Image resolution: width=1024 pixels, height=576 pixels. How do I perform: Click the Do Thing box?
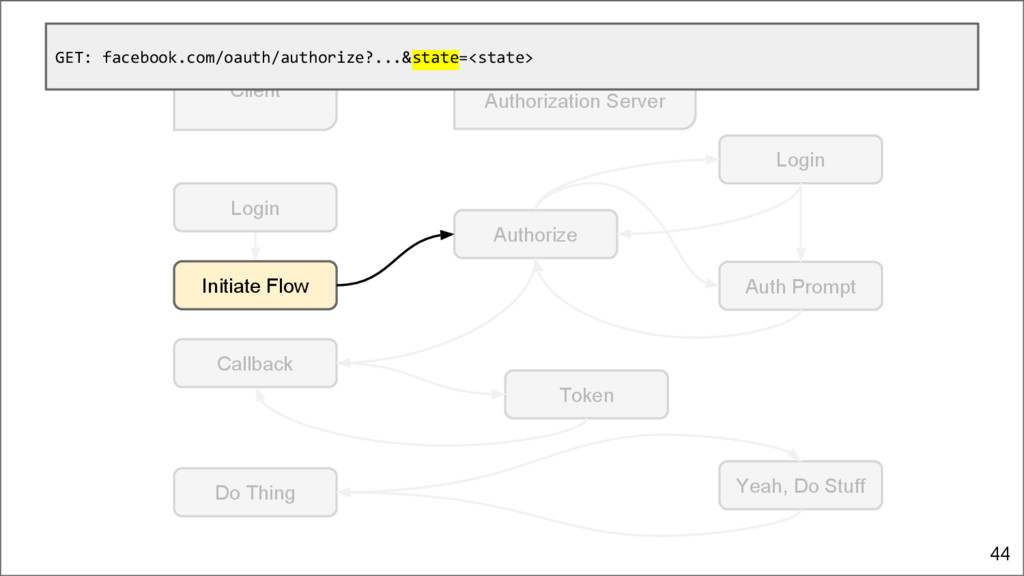pyautogui.click(x=255, y=492)
